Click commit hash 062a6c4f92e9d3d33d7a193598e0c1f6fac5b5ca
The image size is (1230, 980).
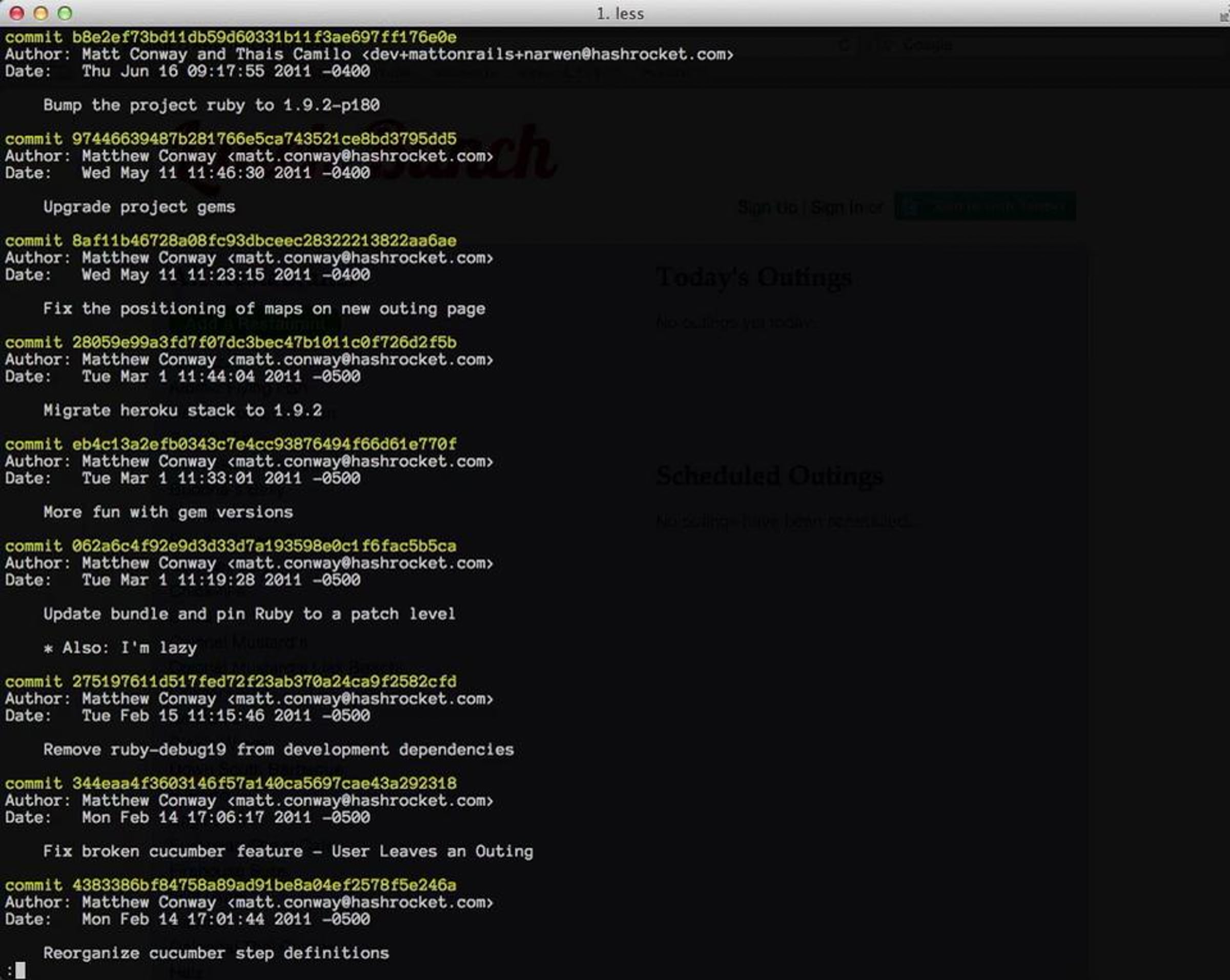(x=264, y=546)
